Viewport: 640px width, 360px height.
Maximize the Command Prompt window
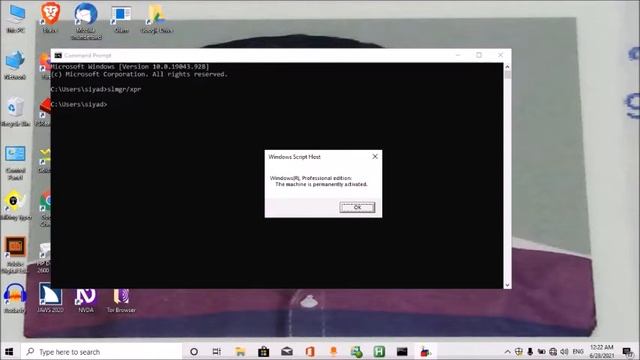[479, 55]
